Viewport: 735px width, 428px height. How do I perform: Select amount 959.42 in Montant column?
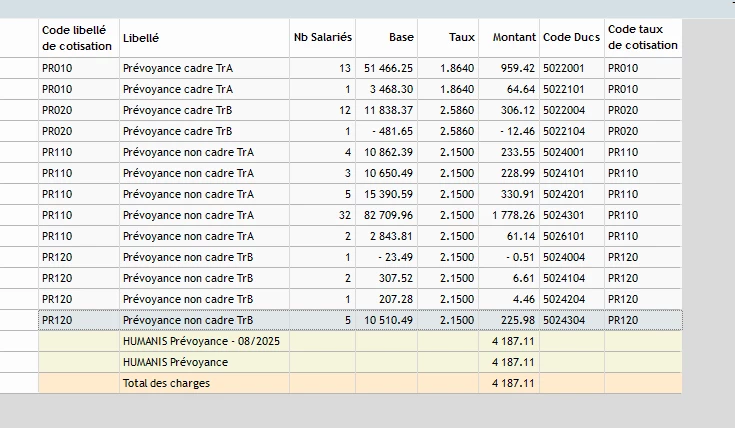pos(517,68)
